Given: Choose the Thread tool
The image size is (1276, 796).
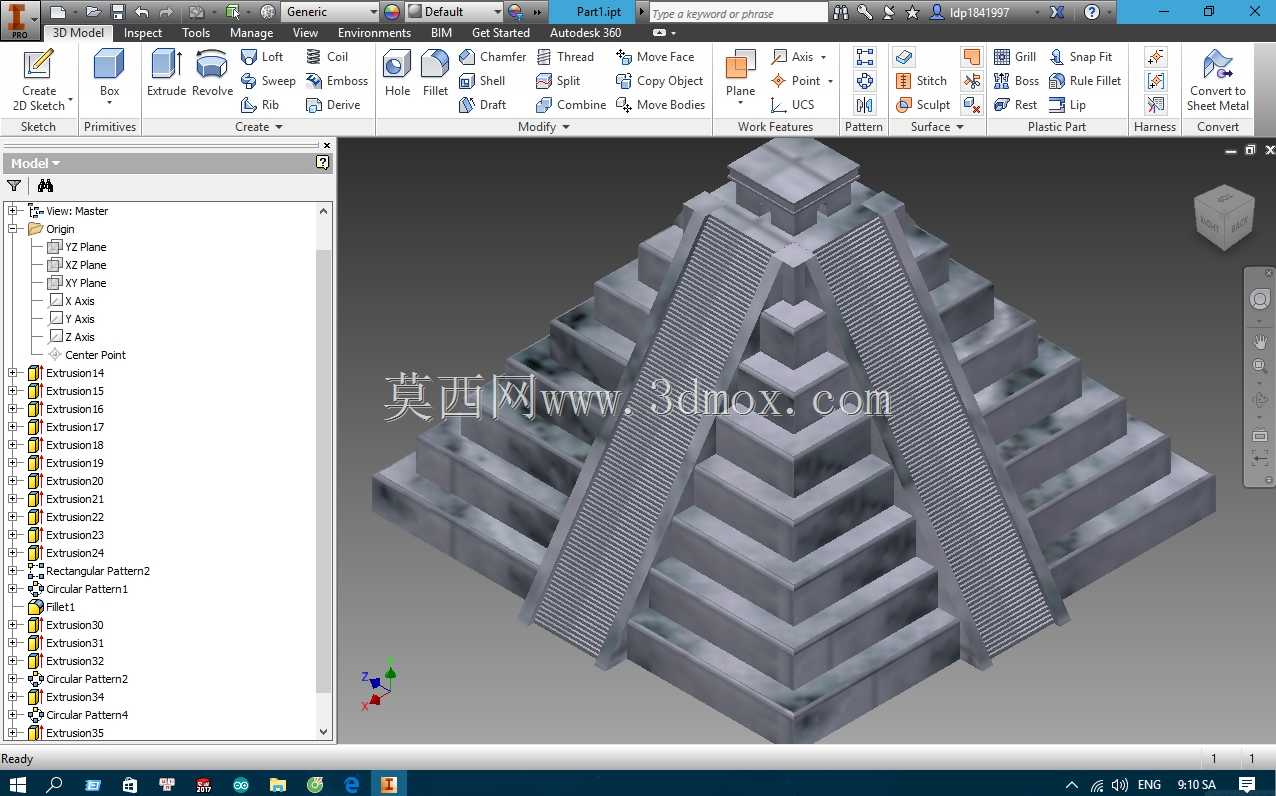Looking at the screenshot, I should [565, 57].
